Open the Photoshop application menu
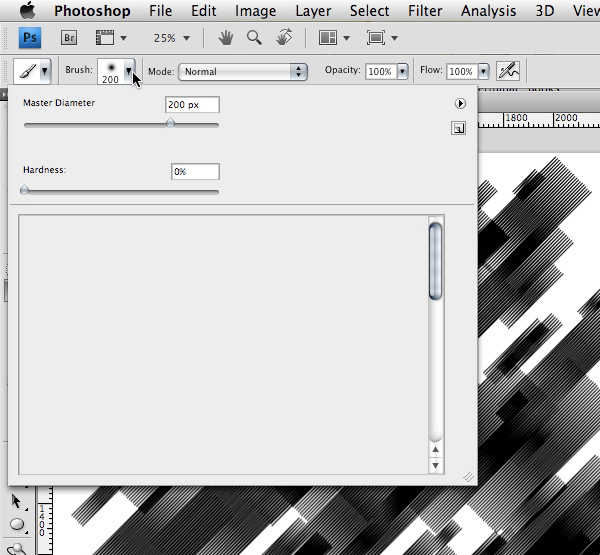Screen dimensions: 600x555 [92, 11]
